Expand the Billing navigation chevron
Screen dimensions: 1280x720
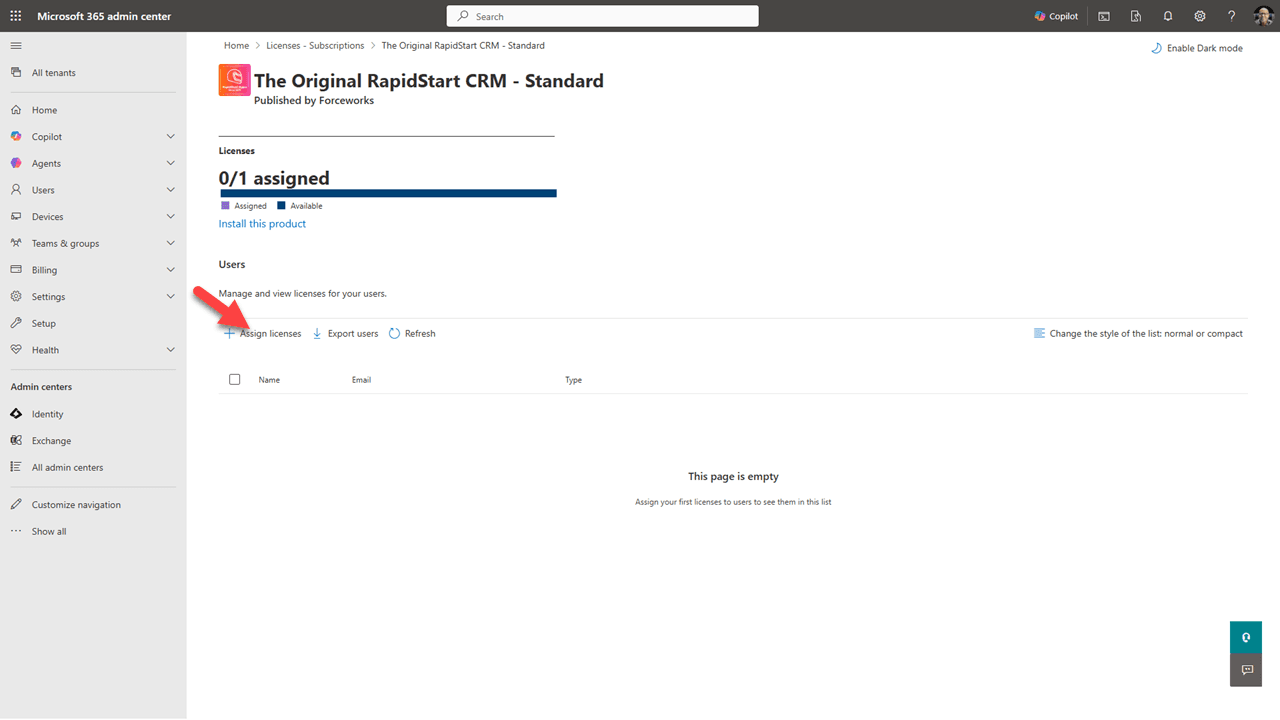[x=170, y=270]
